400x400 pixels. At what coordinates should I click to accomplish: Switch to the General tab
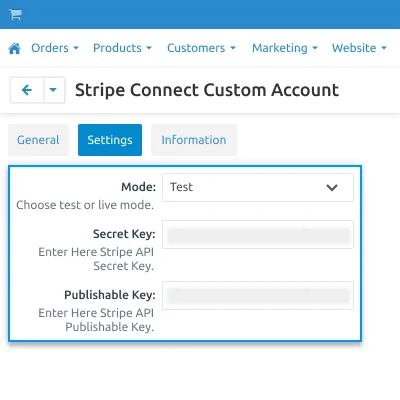click(x=38, y=140)
